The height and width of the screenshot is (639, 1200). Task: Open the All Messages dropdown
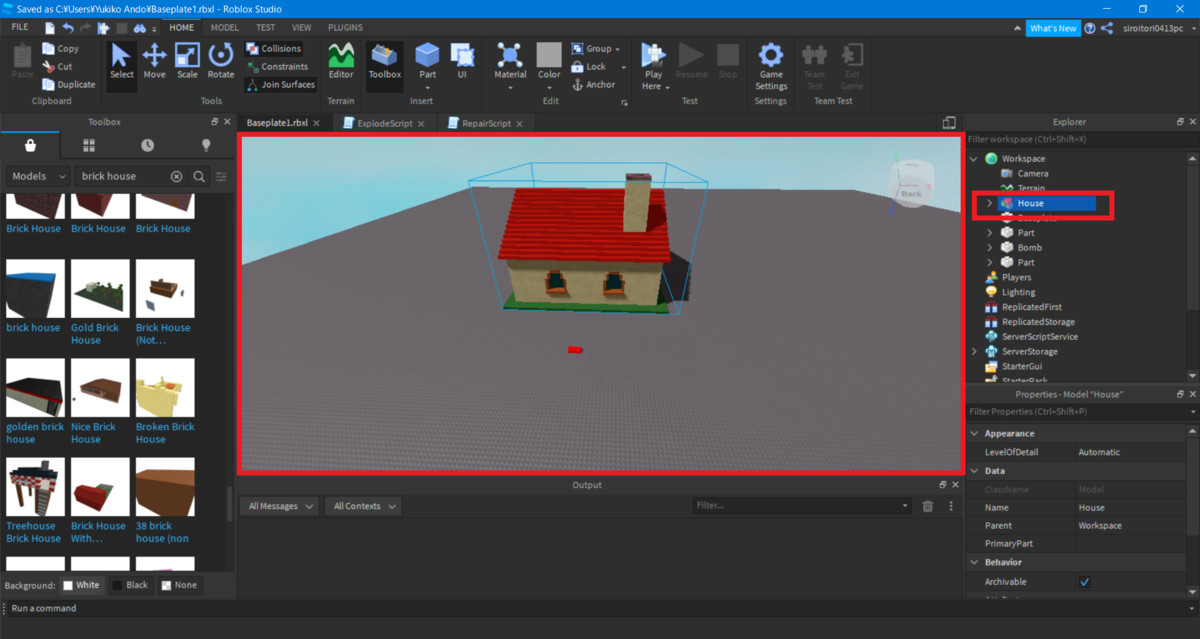pos(280,506)
